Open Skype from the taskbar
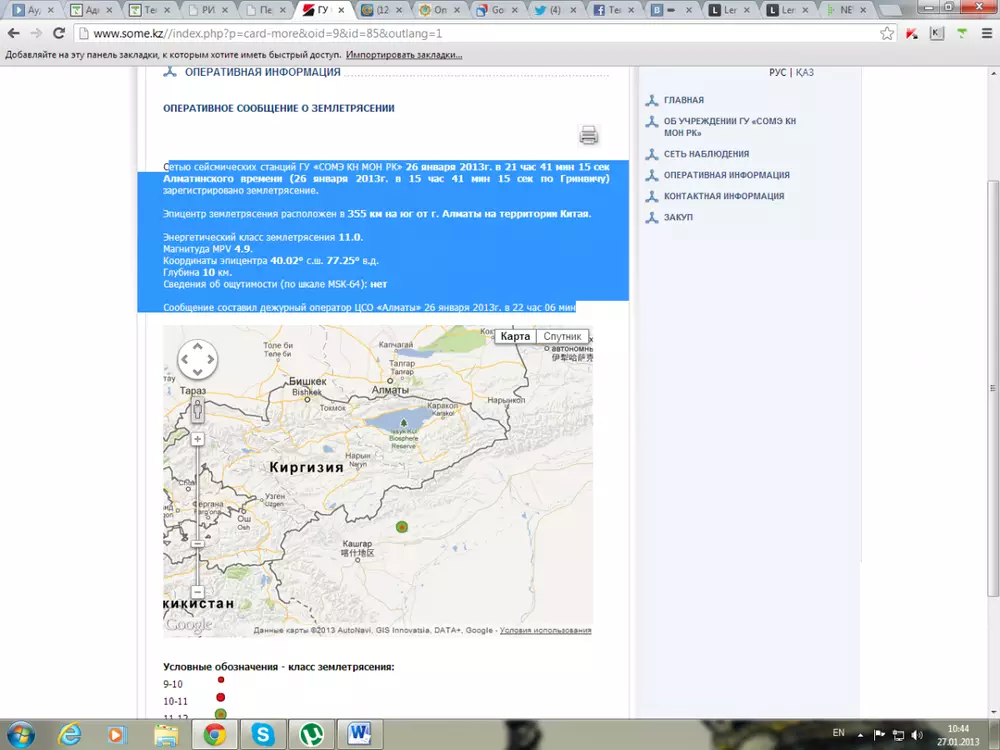 263,735
